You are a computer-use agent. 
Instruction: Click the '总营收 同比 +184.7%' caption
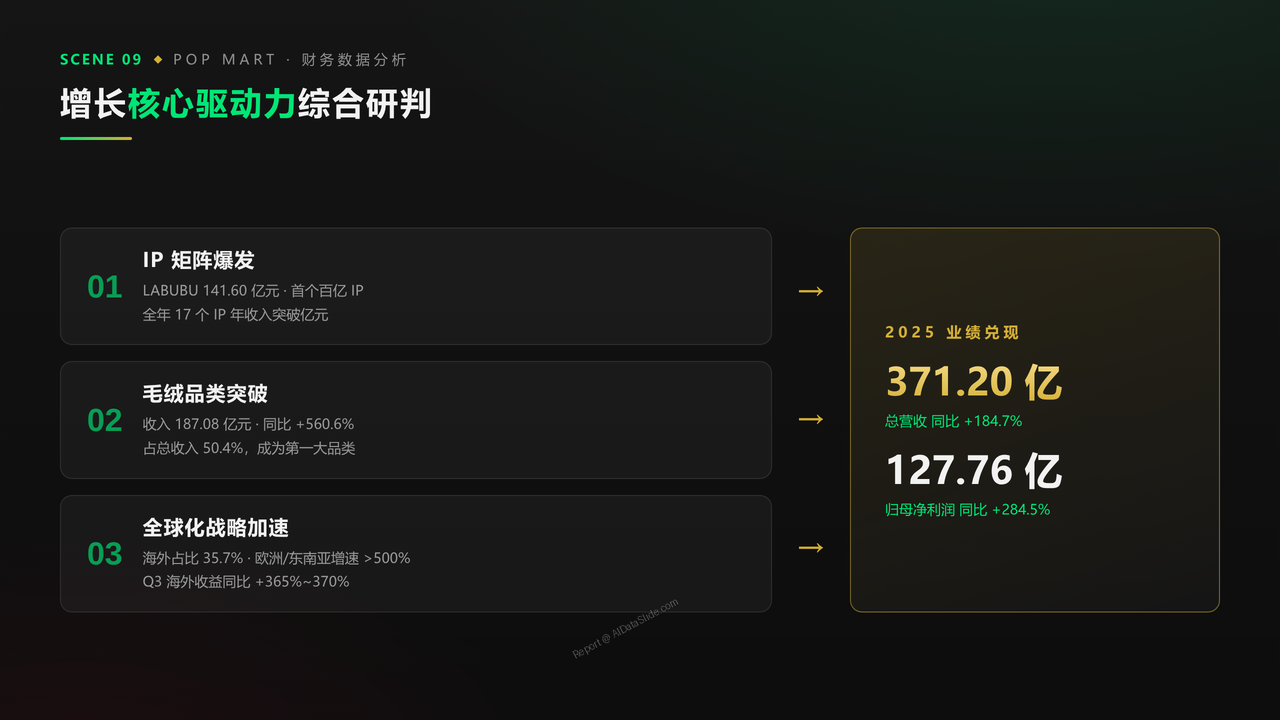[x=954, y=422]
